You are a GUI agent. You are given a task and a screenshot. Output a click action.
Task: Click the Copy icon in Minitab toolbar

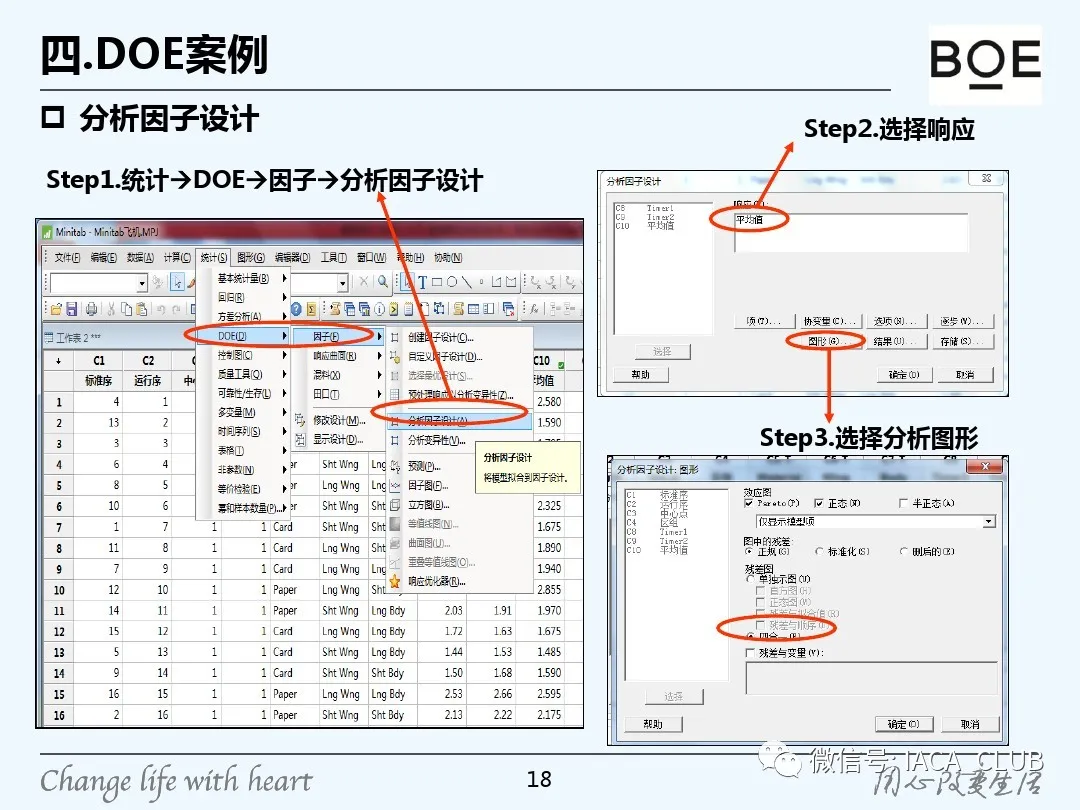point(126,309)
